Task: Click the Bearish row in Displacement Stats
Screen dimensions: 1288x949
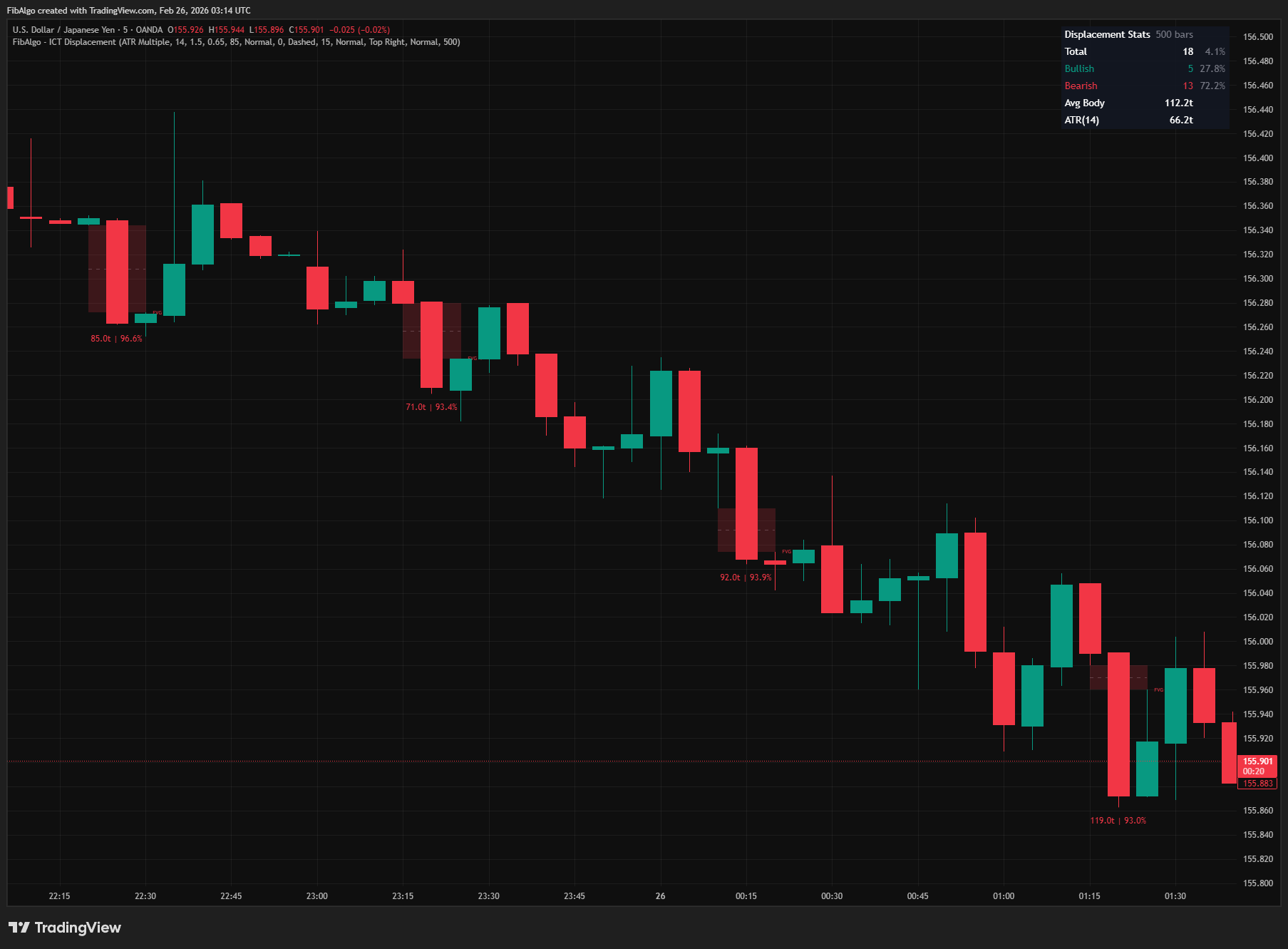Action: [x=1081, y=86]
